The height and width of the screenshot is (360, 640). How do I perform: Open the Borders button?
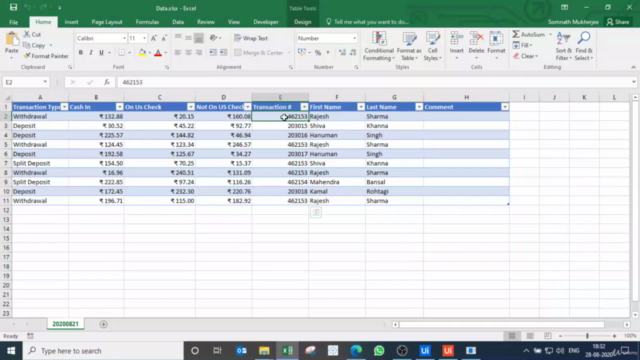(122, 53)
